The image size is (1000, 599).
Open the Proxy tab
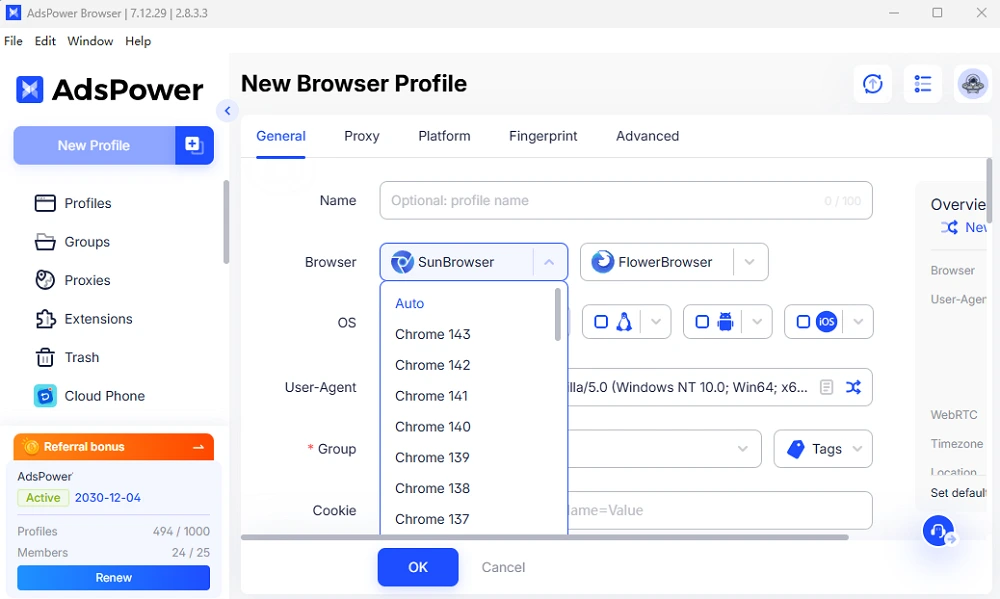coord(361,136)
